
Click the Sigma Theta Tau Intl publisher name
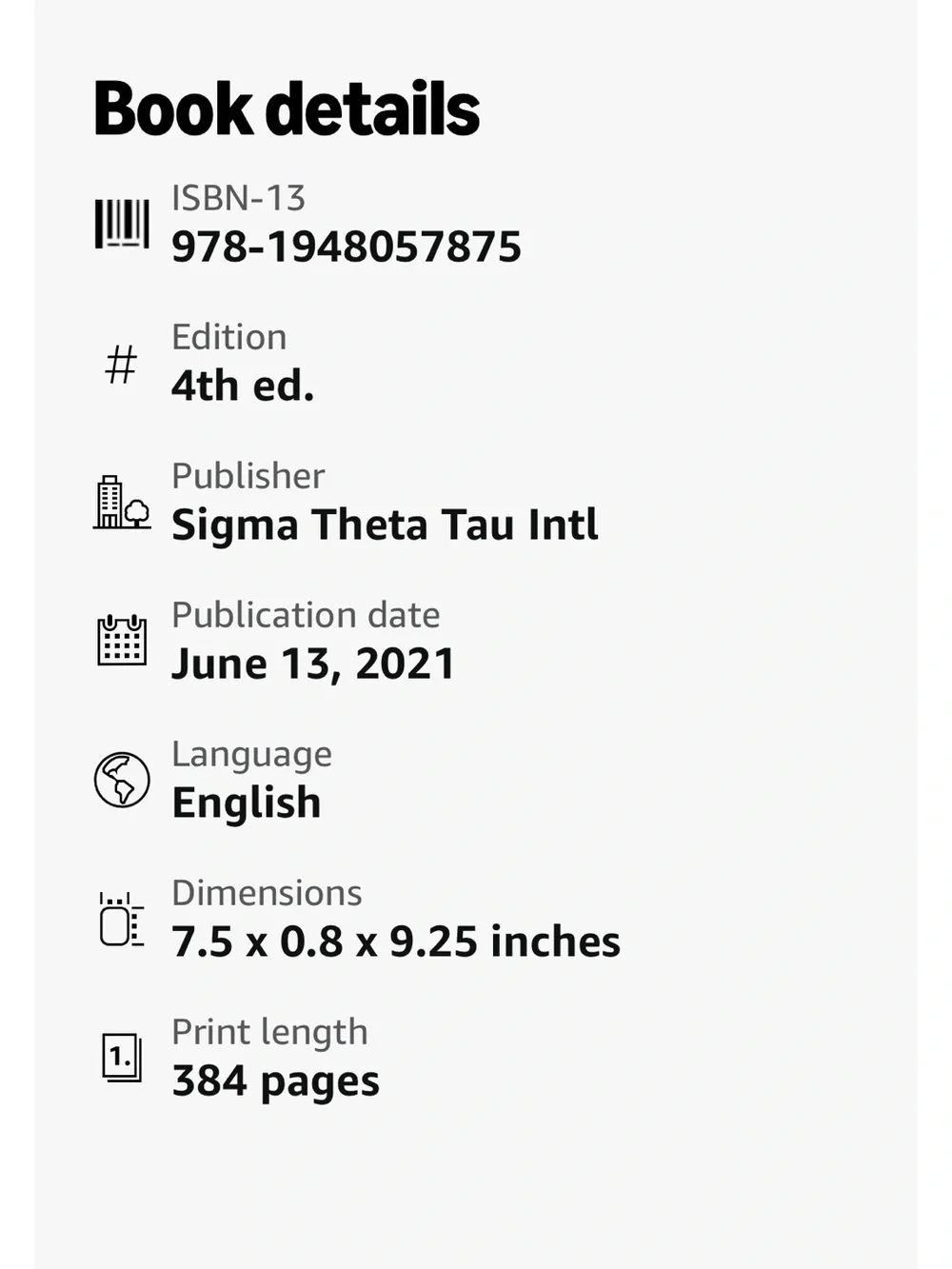point(385,525)
